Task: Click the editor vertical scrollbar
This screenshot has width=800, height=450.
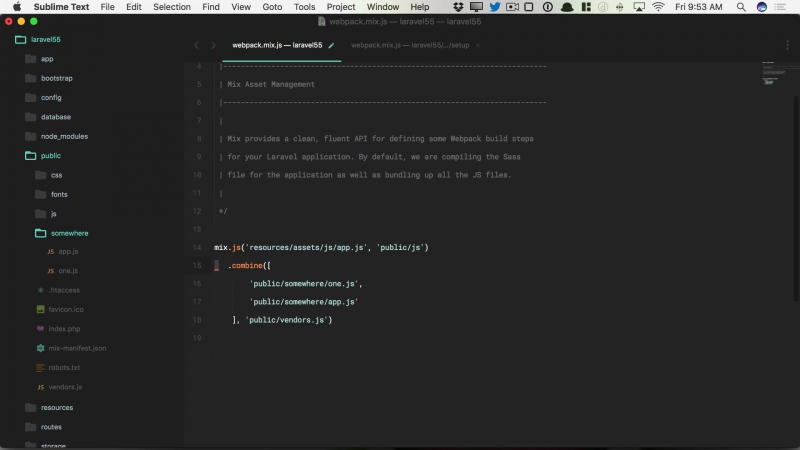Action: (x=796, y=199)
